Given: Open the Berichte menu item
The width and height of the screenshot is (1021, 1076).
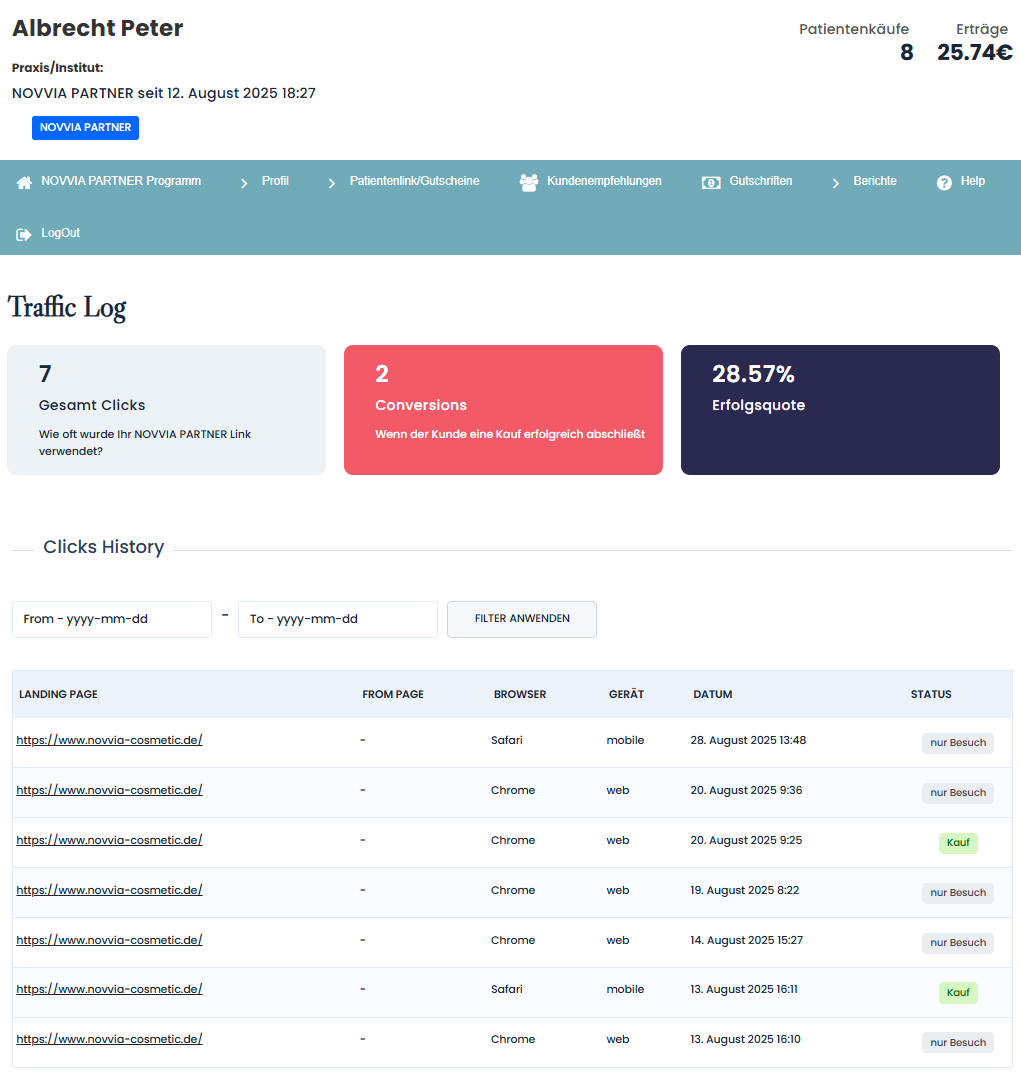Looking at the screenshot, I should coord(875,181).
